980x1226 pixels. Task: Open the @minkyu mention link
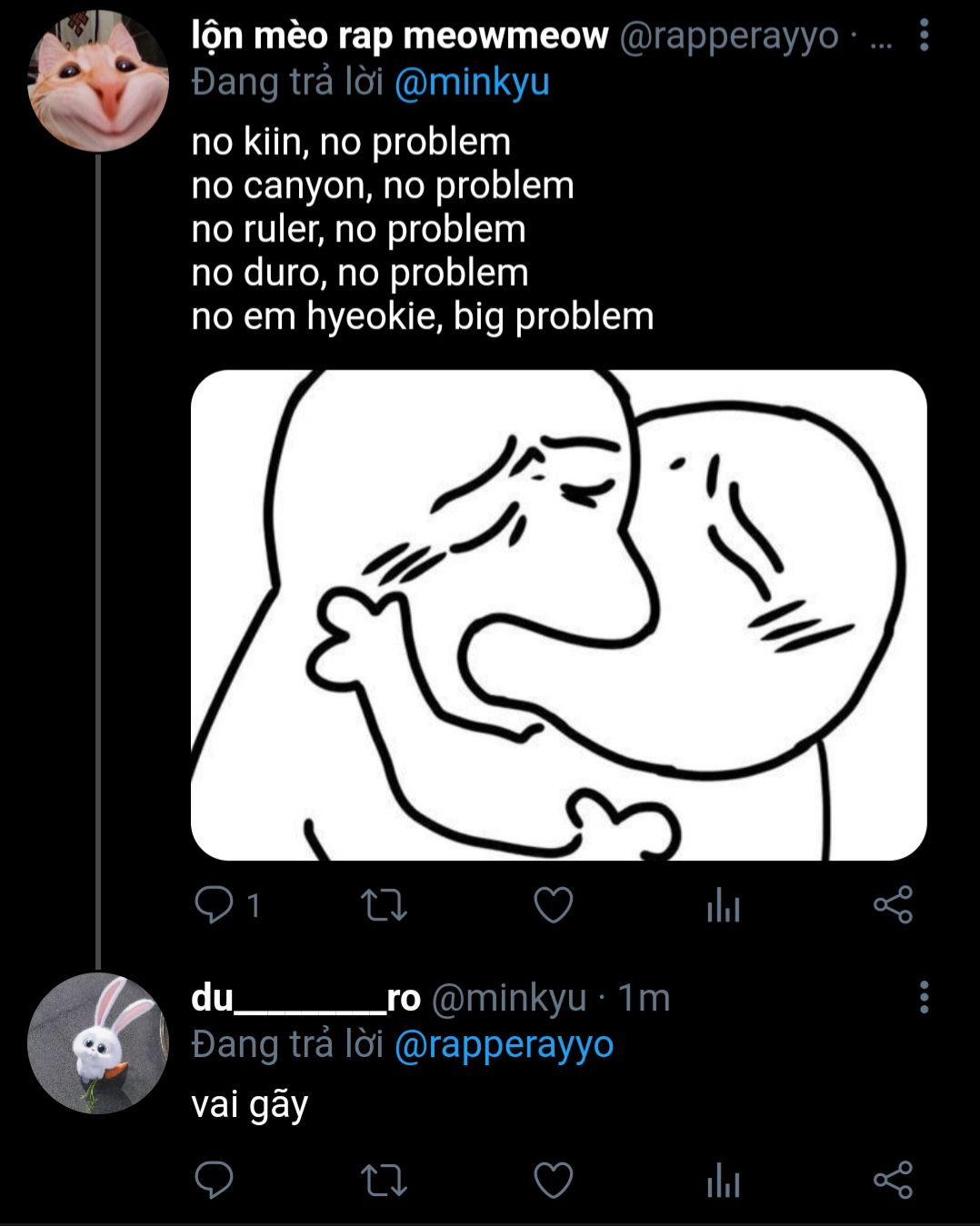472,82
